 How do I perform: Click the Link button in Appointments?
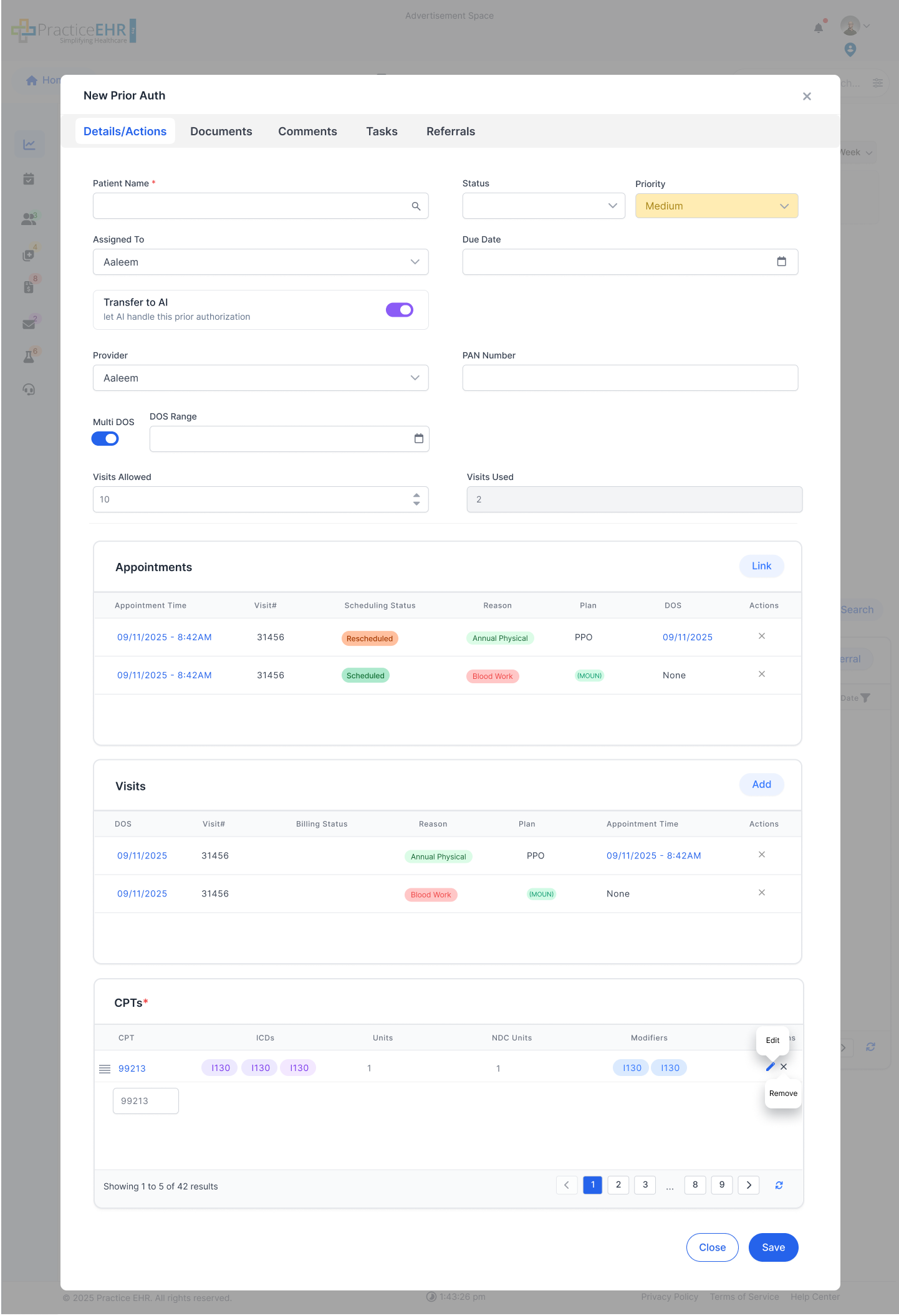[762, 566]
